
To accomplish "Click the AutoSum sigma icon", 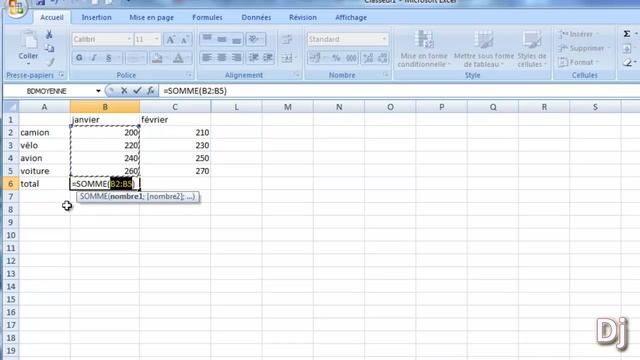I will pos(627,34).
